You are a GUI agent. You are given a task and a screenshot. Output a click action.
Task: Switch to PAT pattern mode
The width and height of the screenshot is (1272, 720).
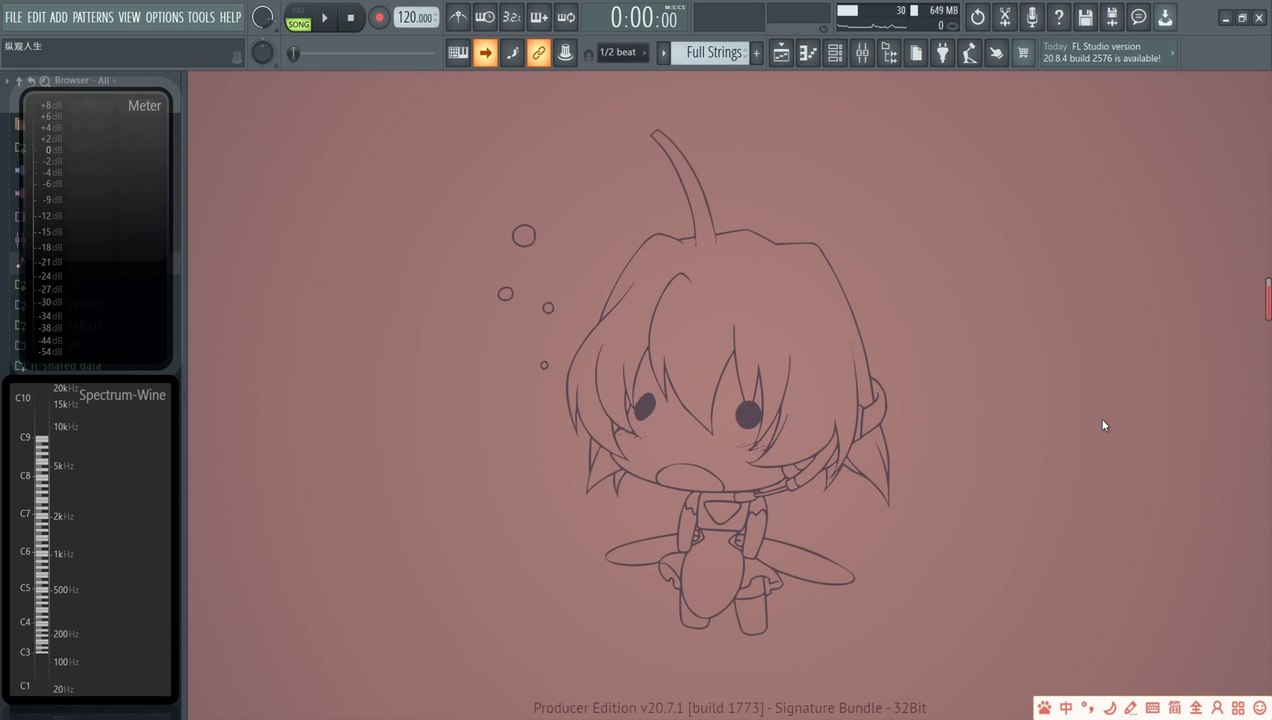(298, 11)
